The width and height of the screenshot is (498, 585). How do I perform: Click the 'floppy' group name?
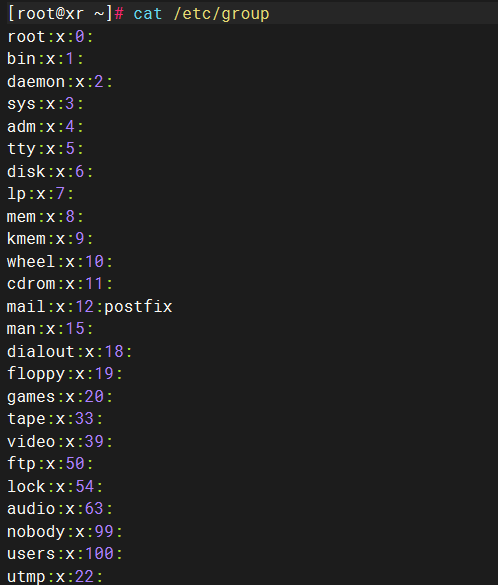click(36, 374)
